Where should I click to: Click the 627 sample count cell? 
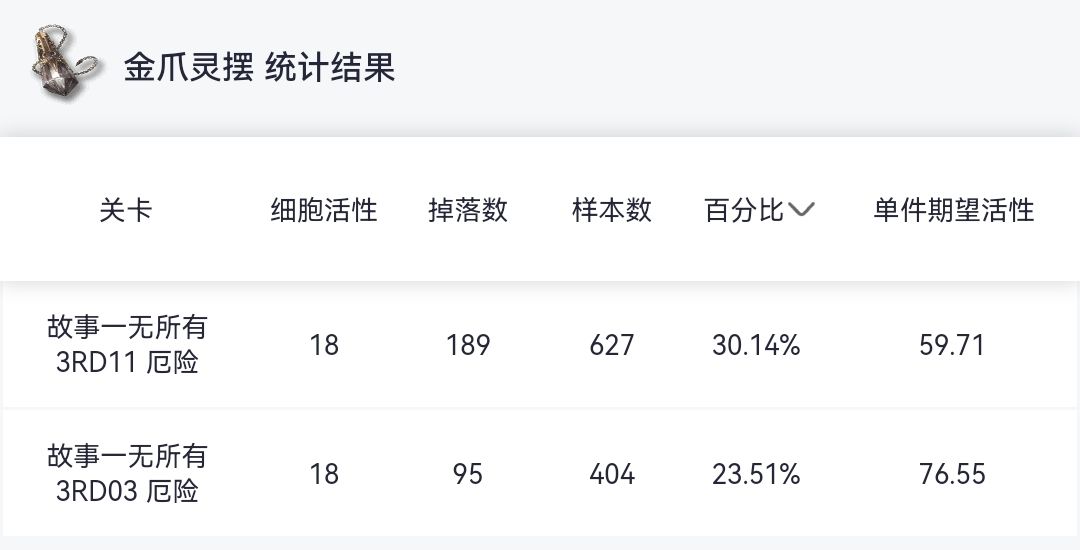[x=612, y=345]
